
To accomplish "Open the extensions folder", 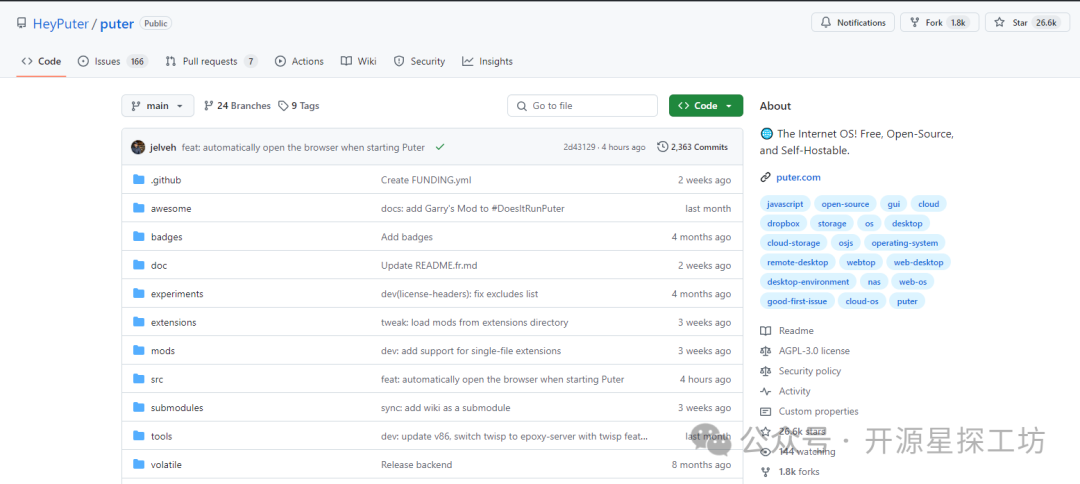I will coord(174,322).
